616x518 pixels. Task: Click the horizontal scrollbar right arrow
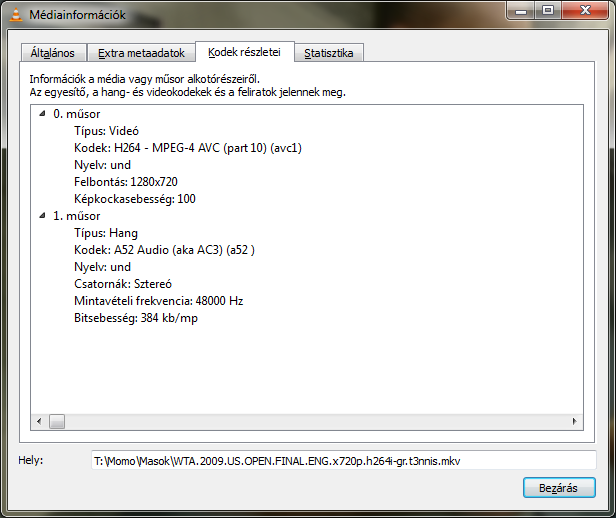(x=575, y=421)
